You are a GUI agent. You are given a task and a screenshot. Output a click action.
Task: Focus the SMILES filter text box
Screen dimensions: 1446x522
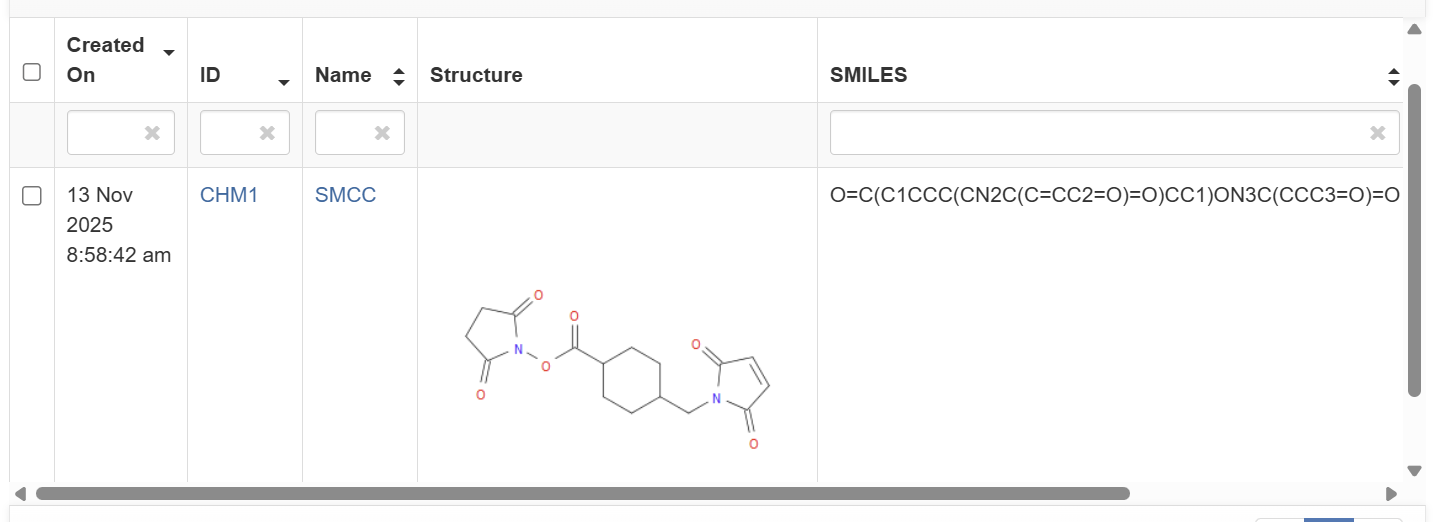tap(1100, 133)
